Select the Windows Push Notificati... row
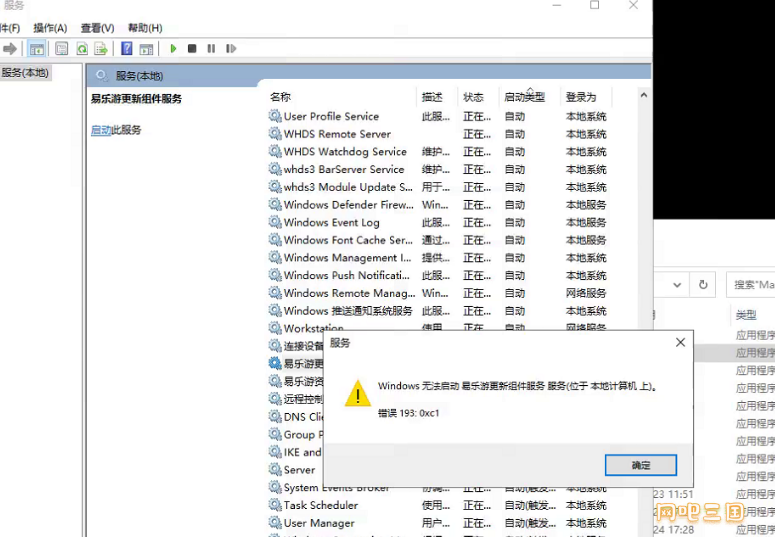This screenshot has width=775, height=537. tap(439, 275)
